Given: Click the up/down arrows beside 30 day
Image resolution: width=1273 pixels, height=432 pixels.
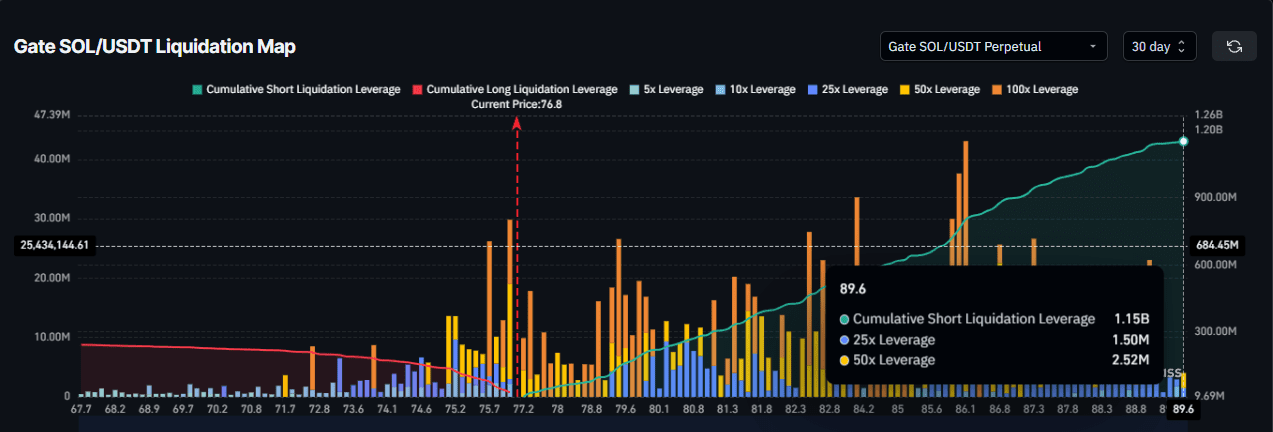Looking at the screenshot, I should coord(1181,46).
